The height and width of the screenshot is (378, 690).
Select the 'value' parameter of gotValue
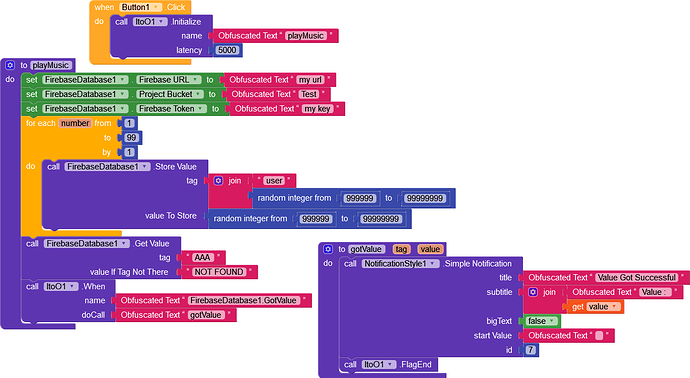coord(430,249)
